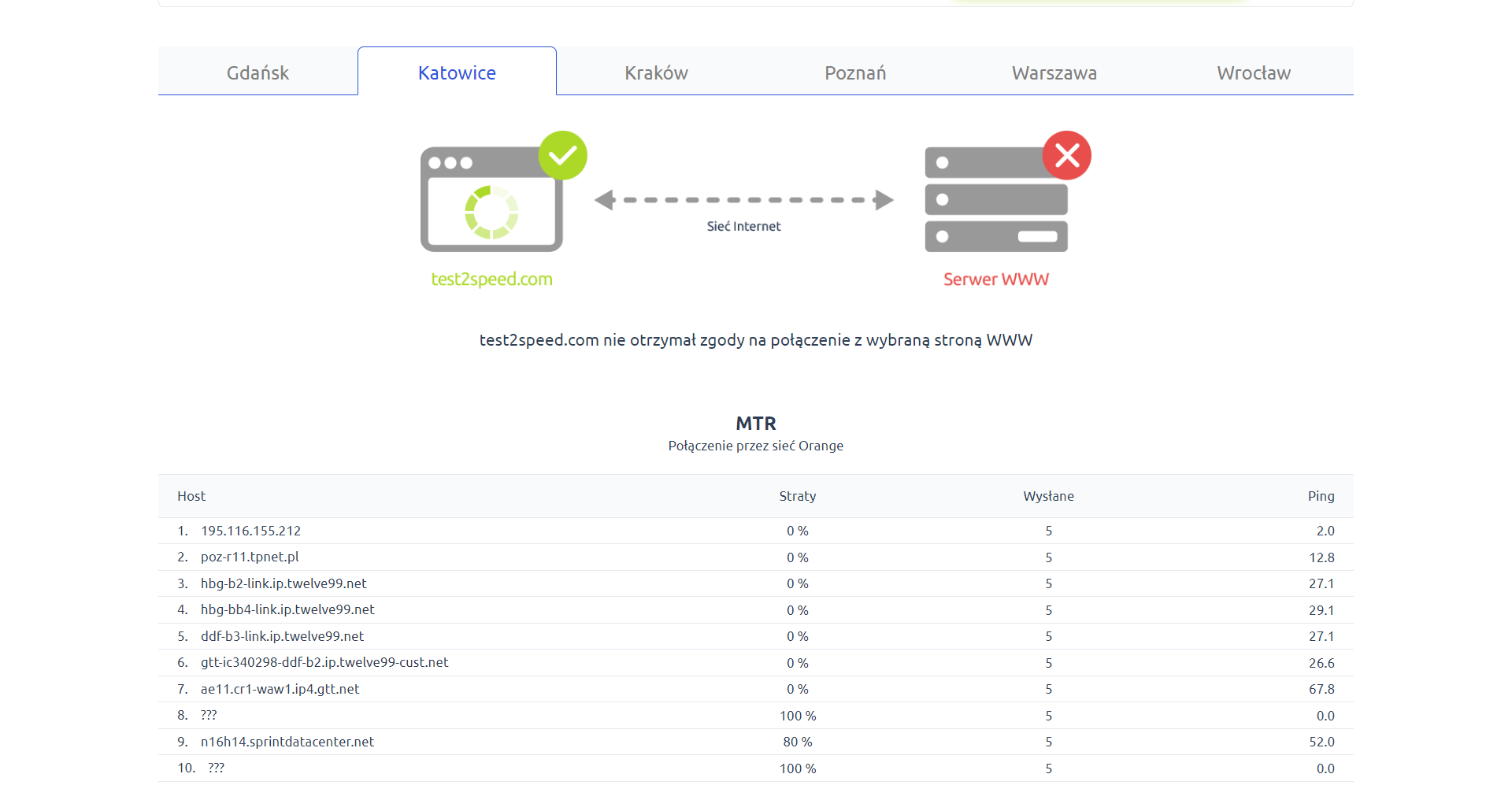Click the Host column header
This screenshot has width=1512, height=785.
point(191,496)
